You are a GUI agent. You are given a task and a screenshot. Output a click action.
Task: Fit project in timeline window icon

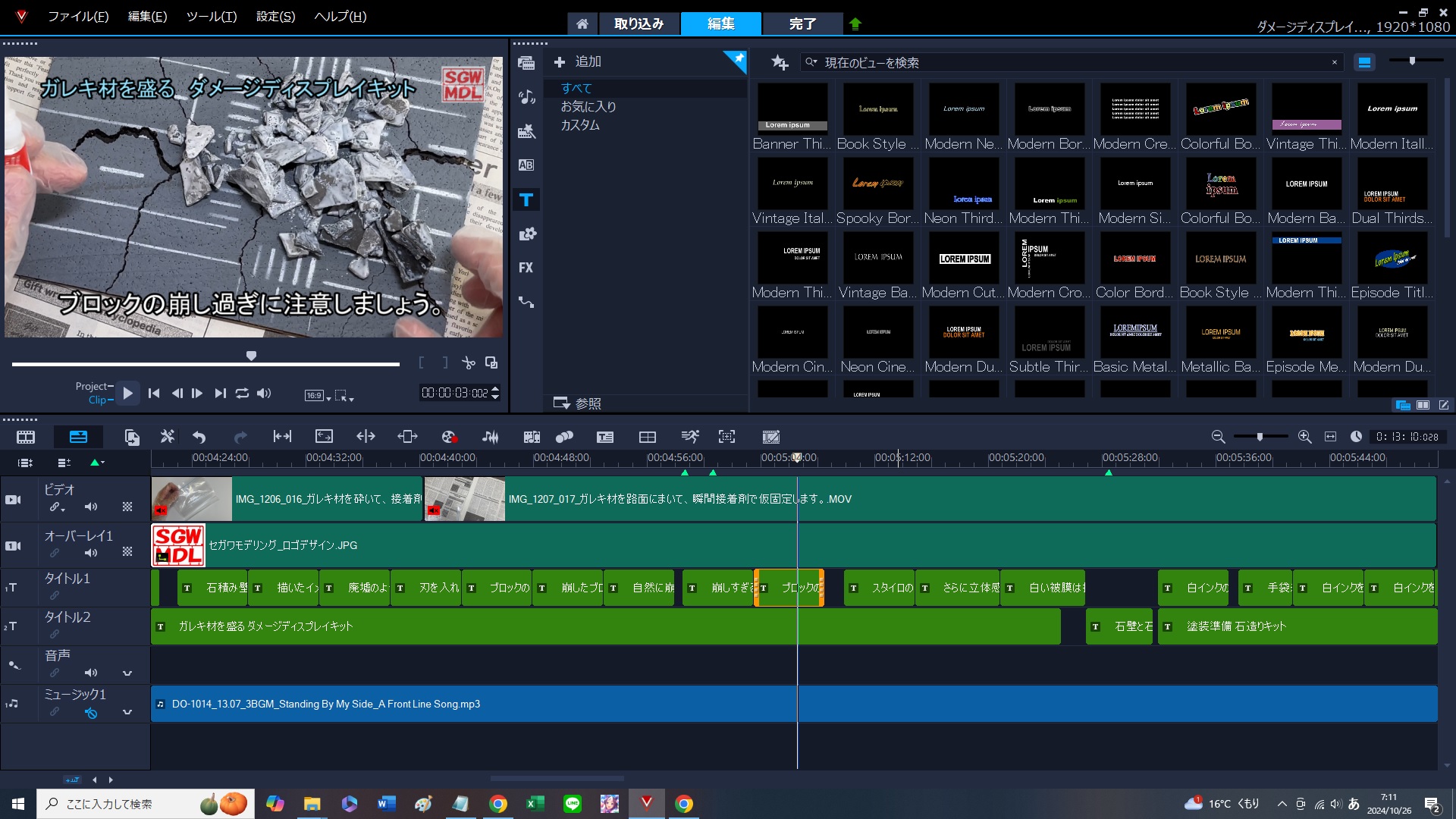tap(1330, 437)
